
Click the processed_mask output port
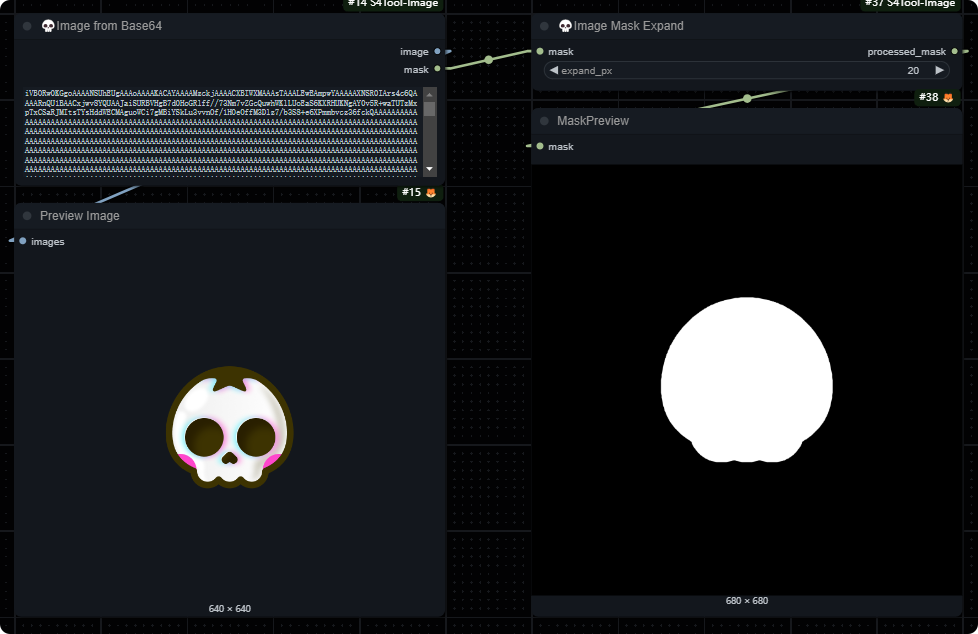click(x=955, y=51)
